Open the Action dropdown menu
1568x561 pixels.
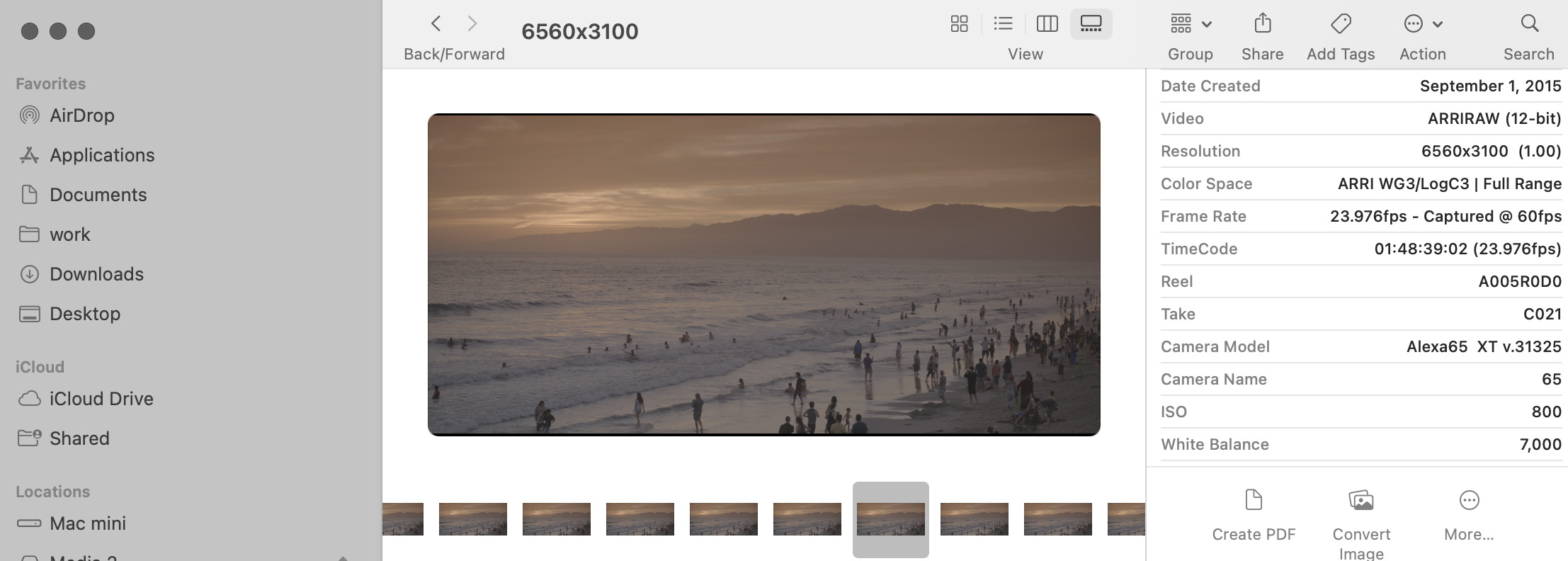tap(1422, 24)
